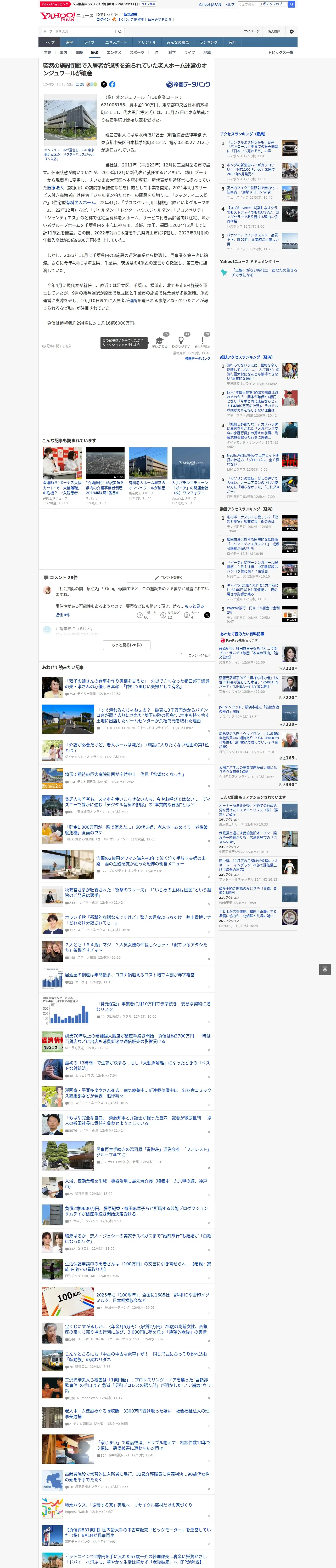Screen dimensions: 336x1568
Task: Open the 居酒屋の倒産は年間最多 article
Action: (x=129, y=975)
